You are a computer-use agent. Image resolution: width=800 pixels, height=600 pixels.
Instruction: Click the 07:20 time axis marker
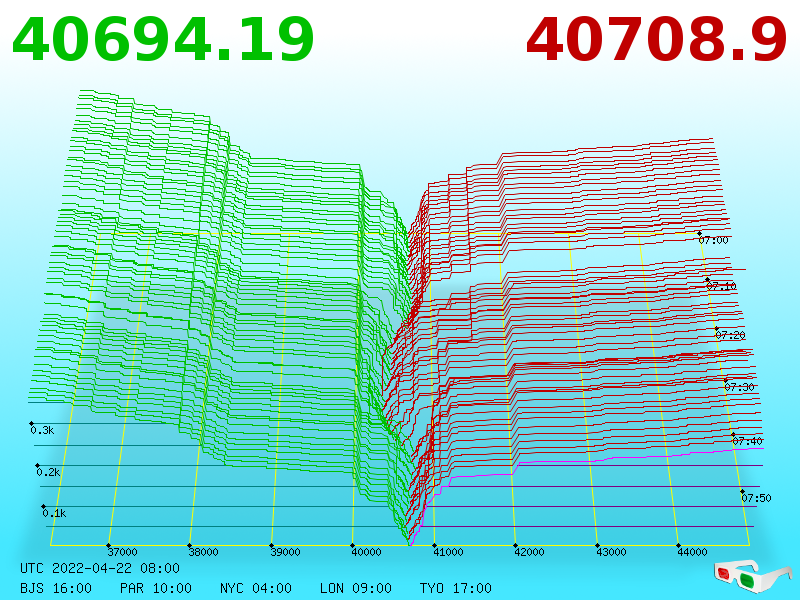point(730,335)
